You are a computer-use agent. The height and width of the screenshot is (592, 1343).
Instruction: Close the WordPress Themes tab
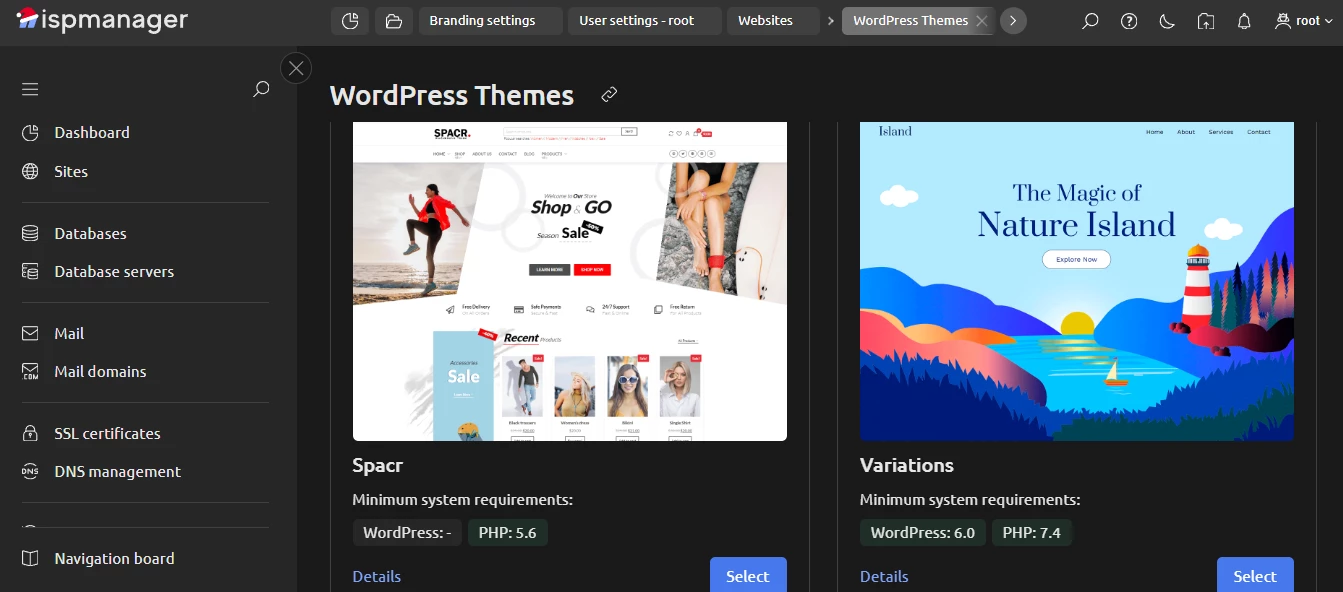[982, 19]
